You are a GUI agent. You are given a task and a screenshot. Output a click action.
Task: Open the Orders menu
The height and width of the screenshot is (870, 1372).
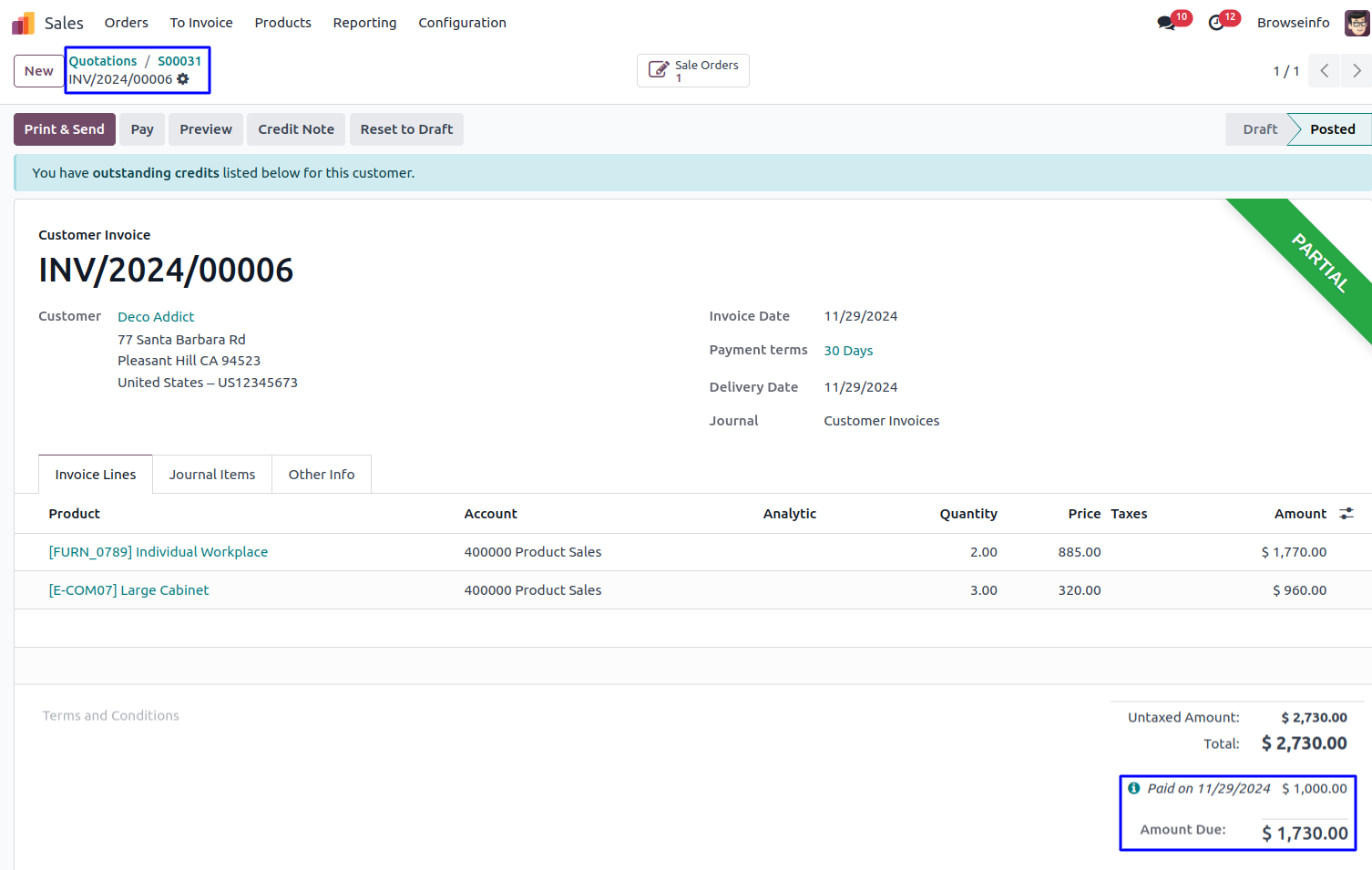[x=126, y=23]
